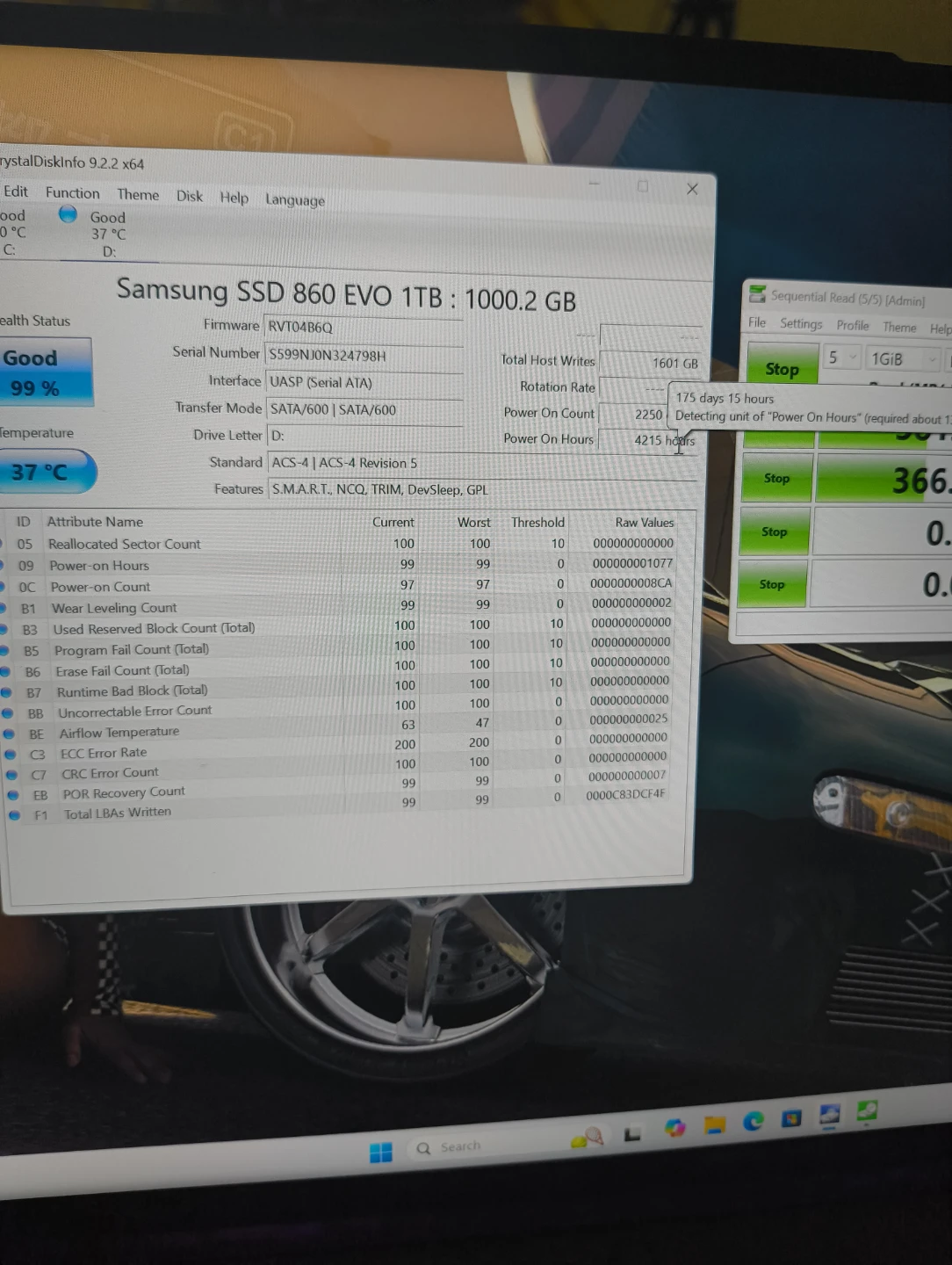
Task: Click tennis highlight icon in taskbar search
Action: pyautogui.click(x=588, y=1138)
